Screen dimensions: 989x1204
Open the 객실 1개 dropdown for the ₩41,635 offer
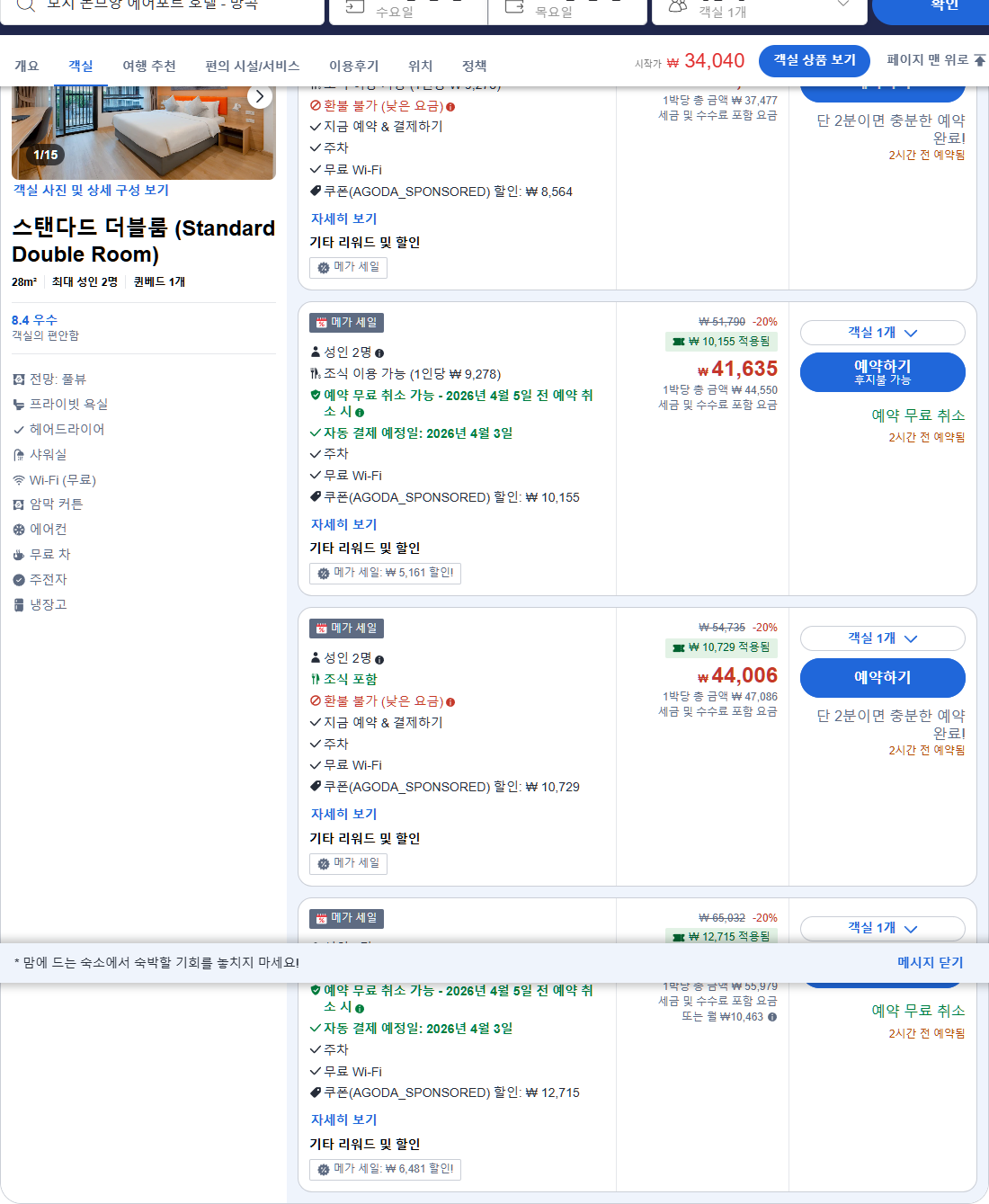click(882, 333)
